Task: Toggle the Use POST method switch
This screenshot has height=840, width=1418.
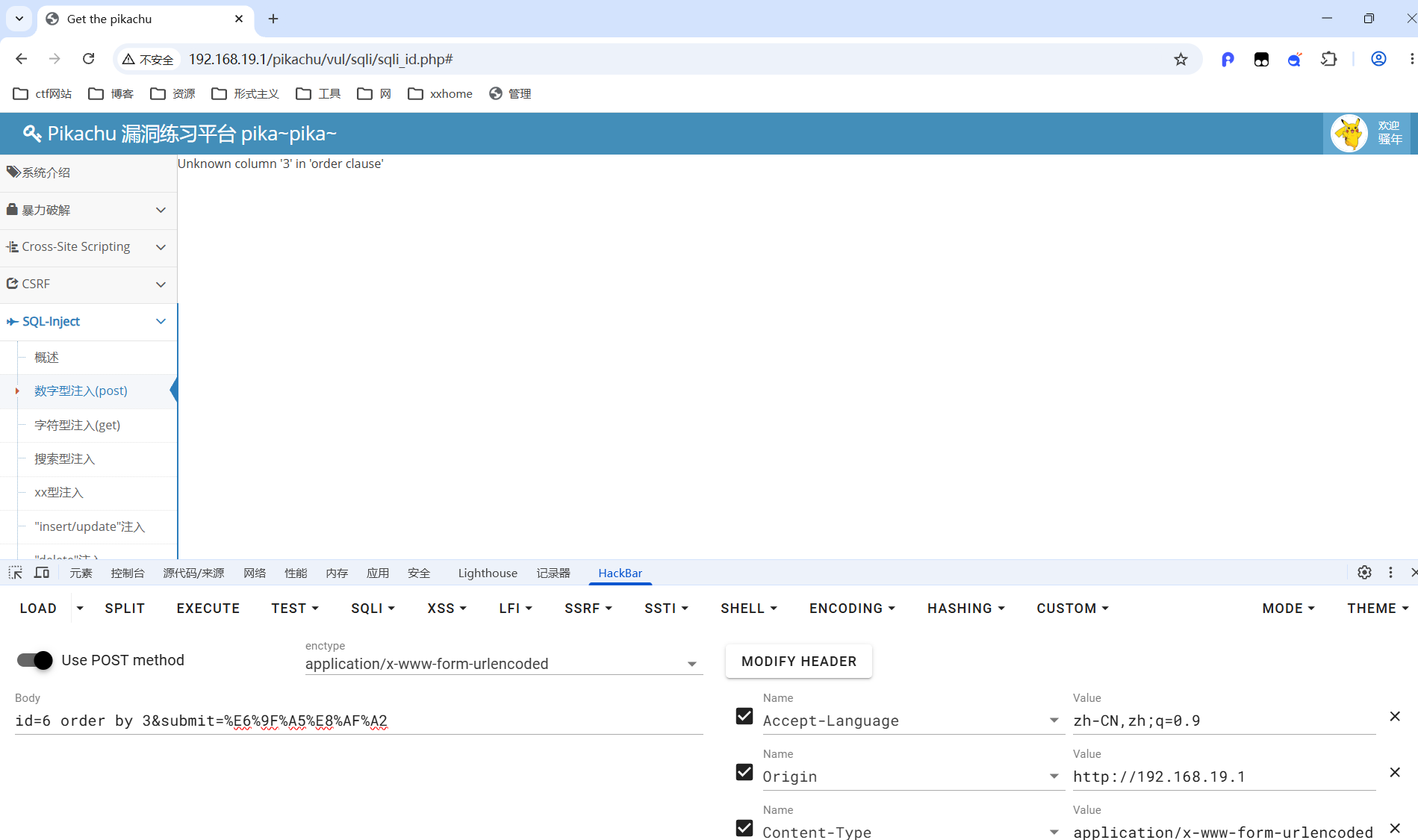Action: 34,660
